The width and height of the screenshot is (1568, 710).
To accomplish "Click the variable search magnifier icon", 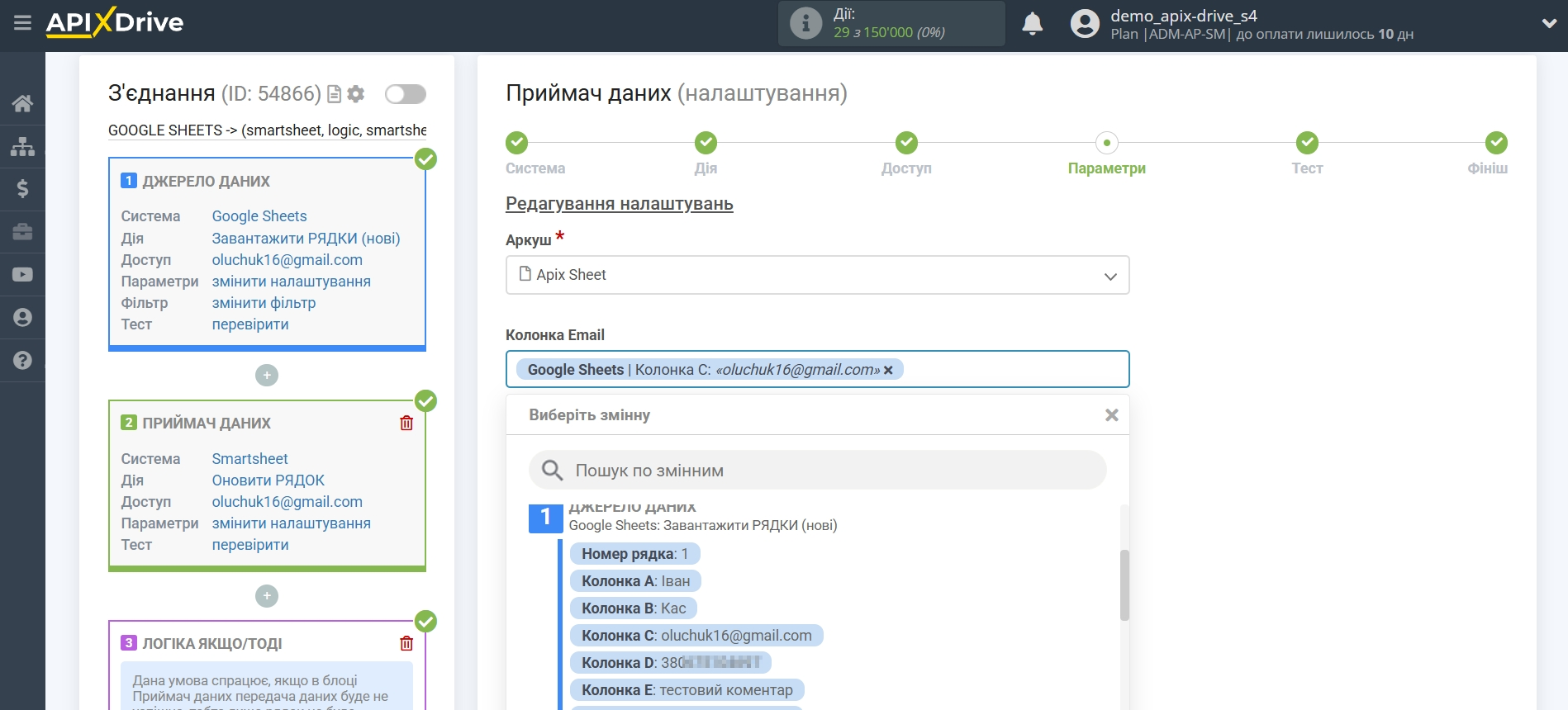I will pyautogui.click(x=552, y=471).
